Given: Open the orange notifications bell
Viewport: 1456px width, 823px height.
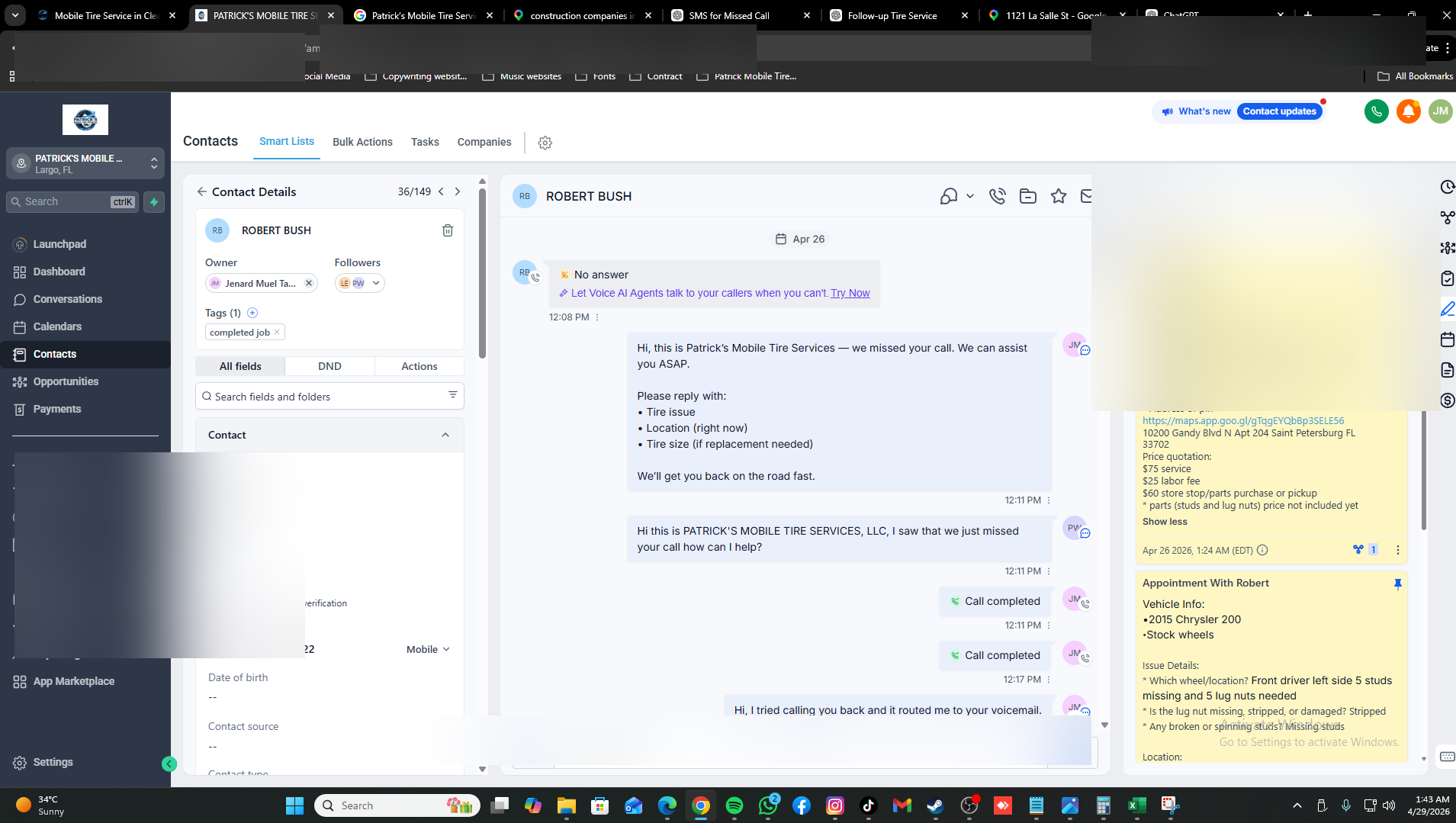Looking at the screenshot, I should click(1408, 111).
